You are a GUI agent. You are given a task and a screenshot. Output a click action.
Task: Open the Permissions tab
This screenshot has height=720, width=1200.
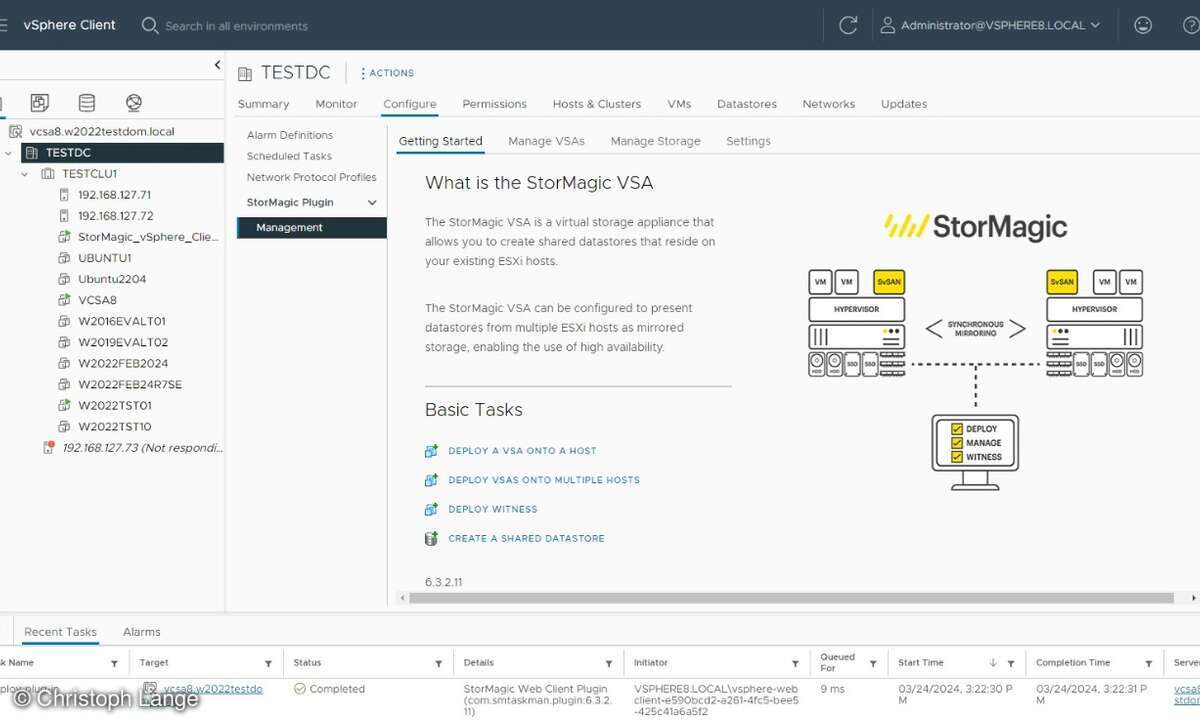(x=494, y=104)
